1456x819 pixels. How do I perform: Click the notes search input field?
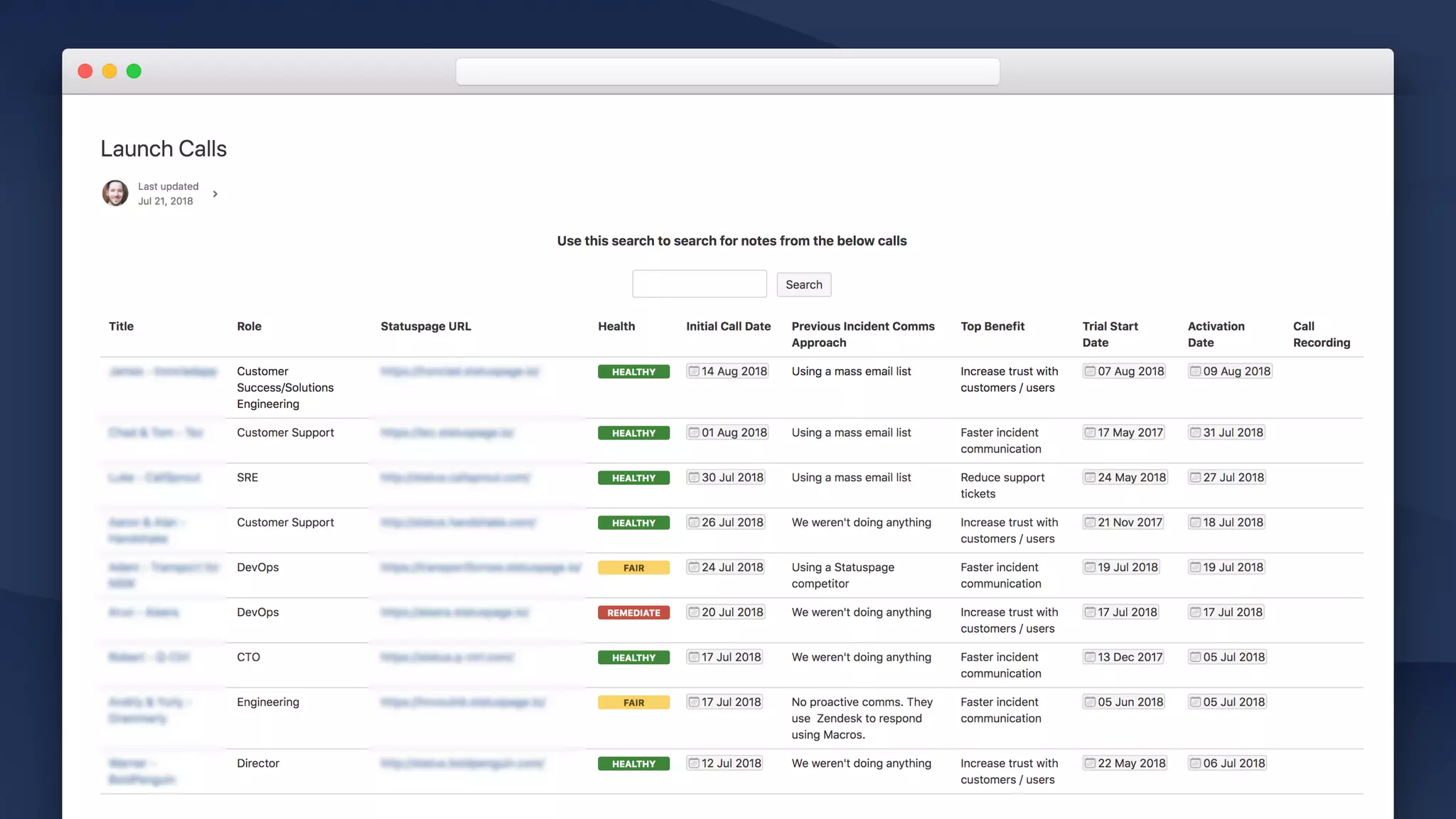click(699, 284)
